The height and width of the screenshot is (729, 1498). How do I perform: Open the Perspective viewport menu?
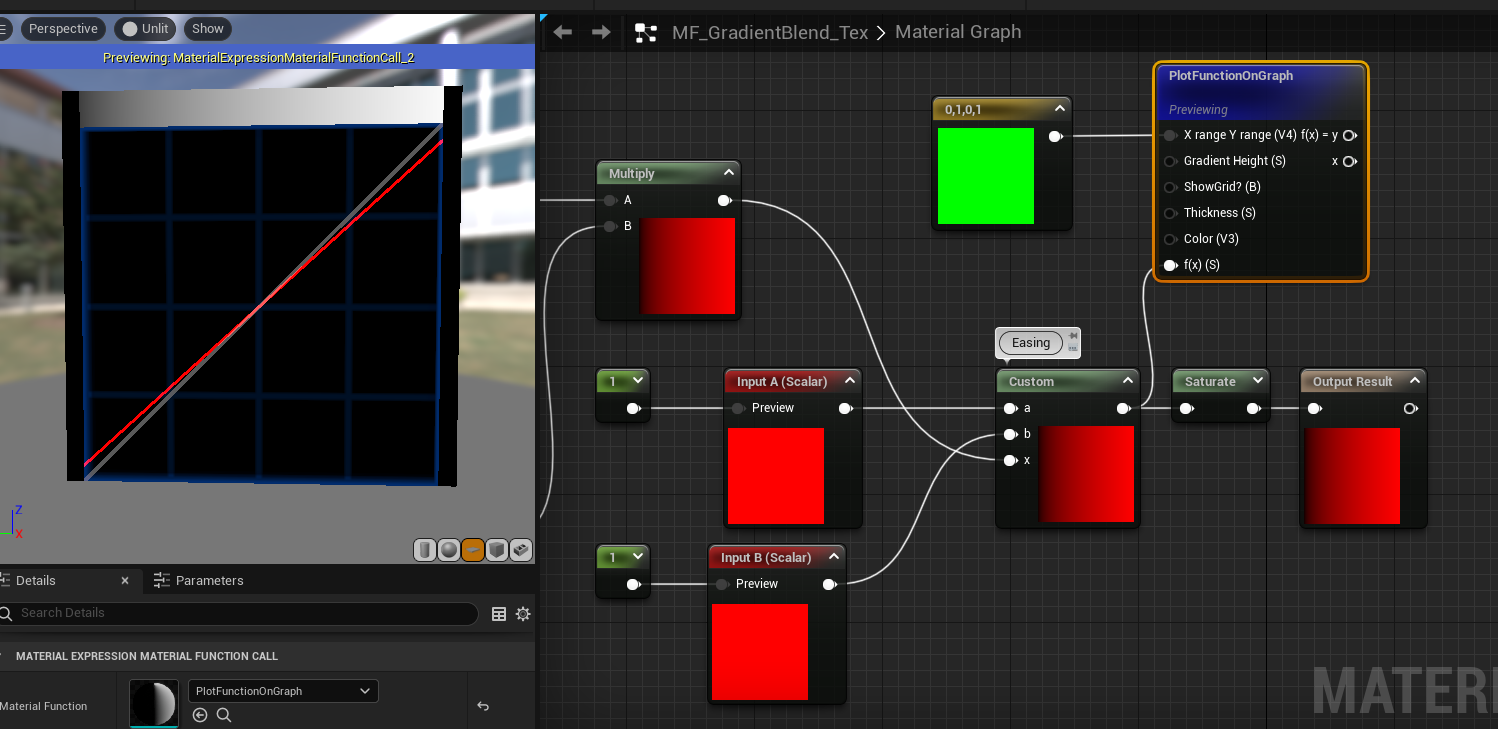click(x=63, y=29)
